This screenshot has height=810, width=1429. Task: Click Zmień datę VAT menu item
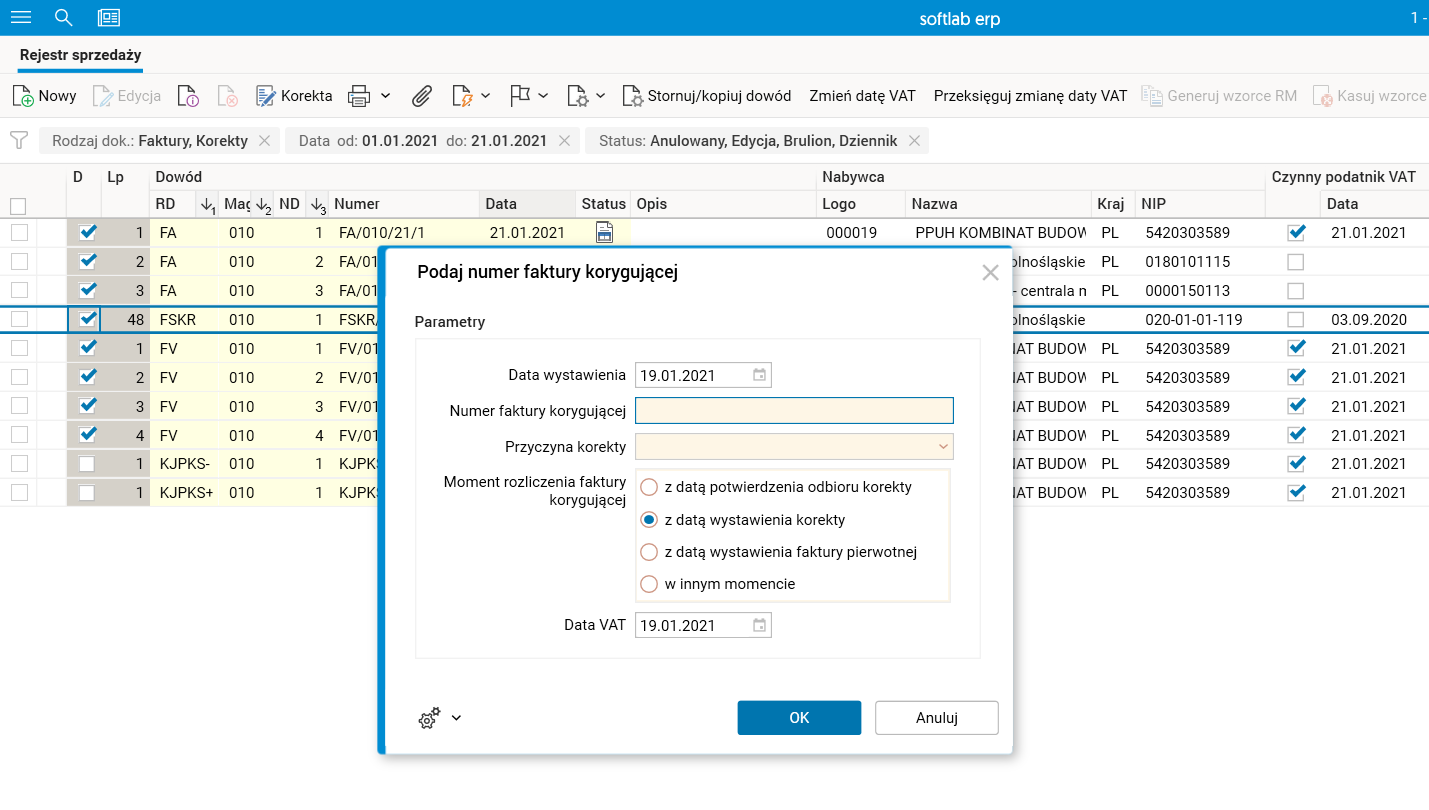(x=862, y=96)
